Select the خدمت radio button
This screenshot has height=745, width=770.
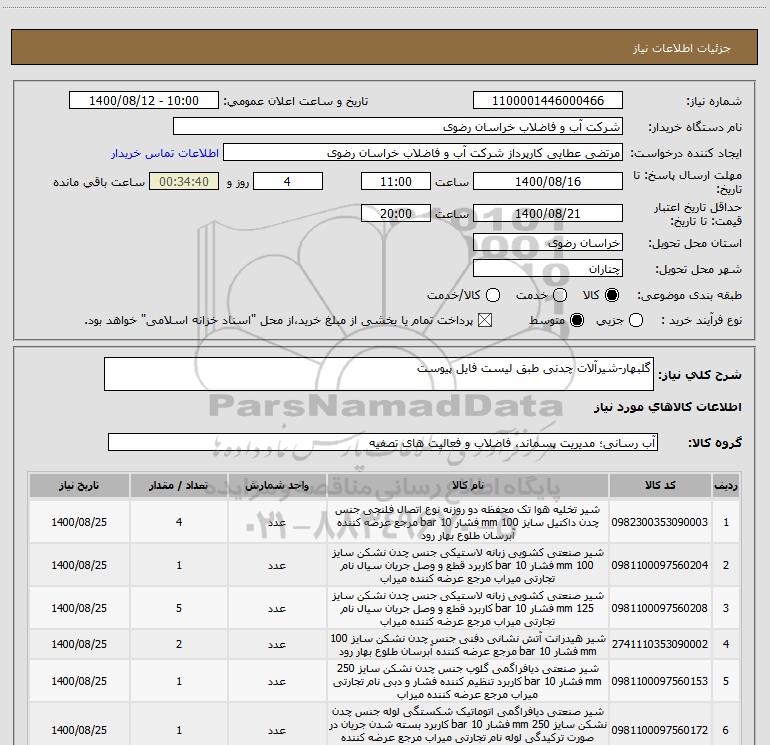tap(560, 295)
